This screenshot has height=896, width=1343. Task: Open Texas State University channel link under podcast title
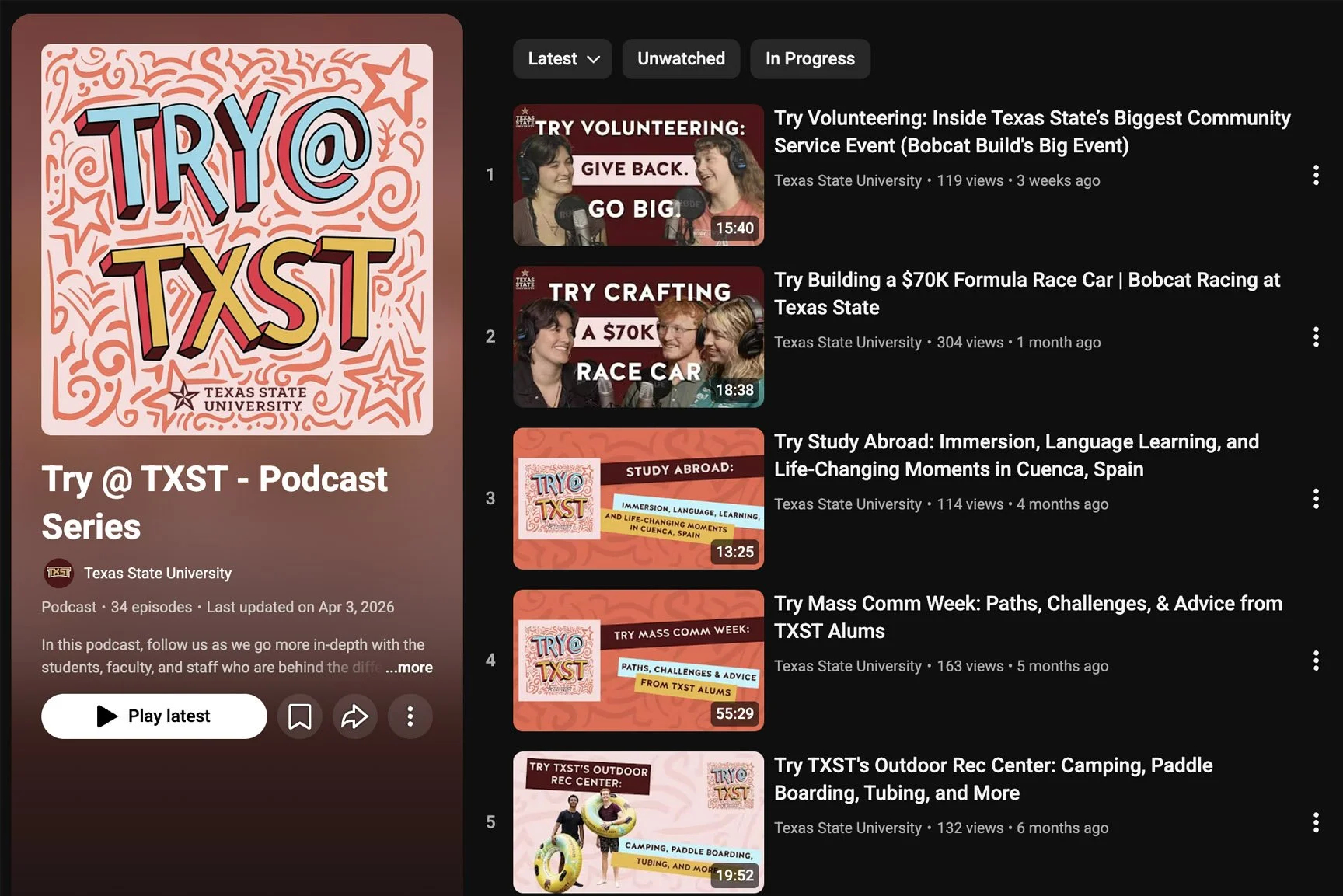(158, 574)
